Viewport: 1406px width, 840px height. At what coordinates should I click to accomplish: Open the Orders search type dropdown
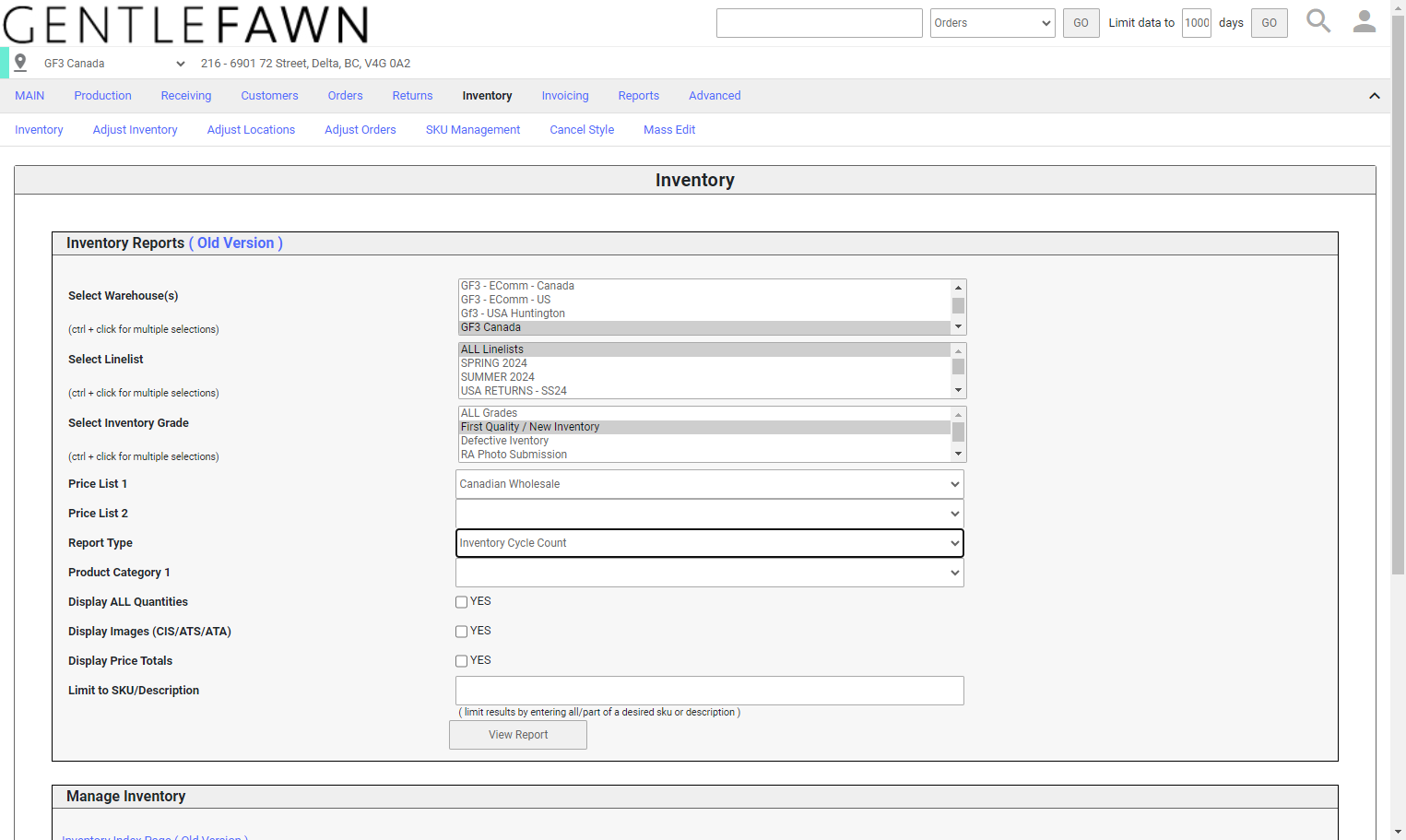[993, 23]
